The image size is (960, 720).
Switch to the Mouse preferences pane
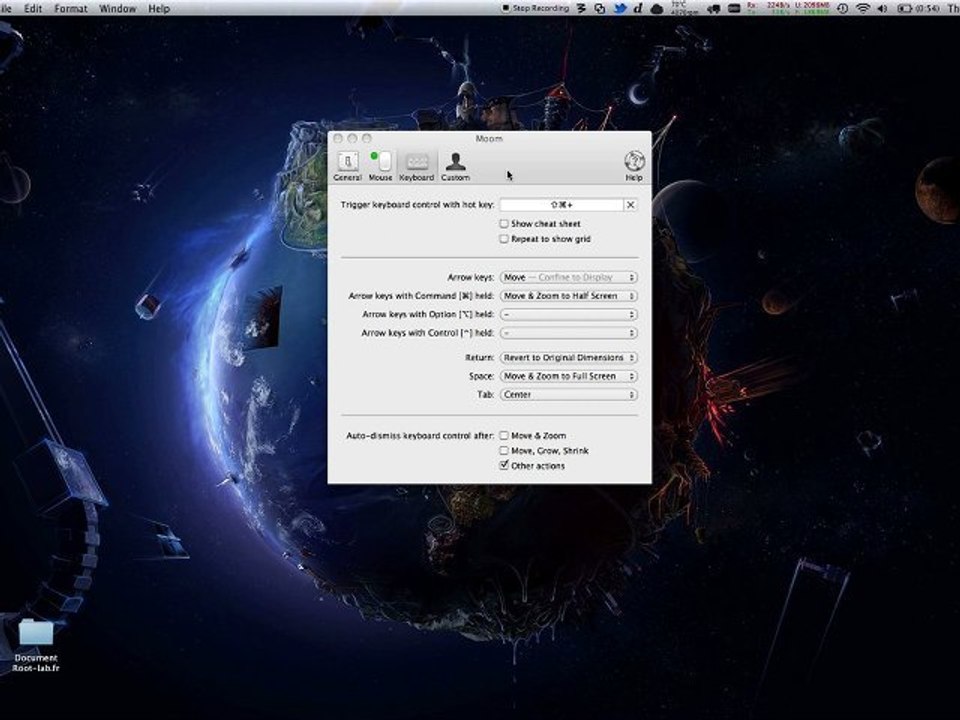point(380,165)
